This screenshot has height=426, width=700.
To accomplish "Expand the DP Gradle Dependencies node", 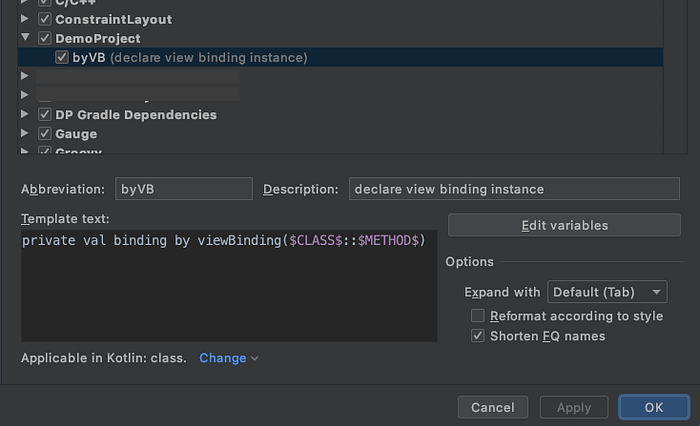I will 25,115.
